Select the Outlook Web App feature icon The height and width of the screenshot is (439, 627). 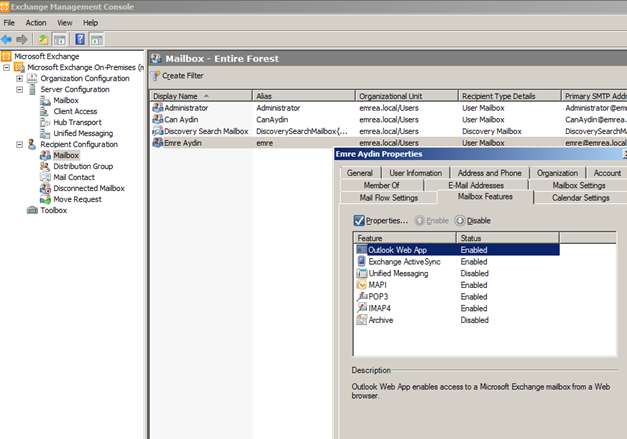[x=361, y=249]
